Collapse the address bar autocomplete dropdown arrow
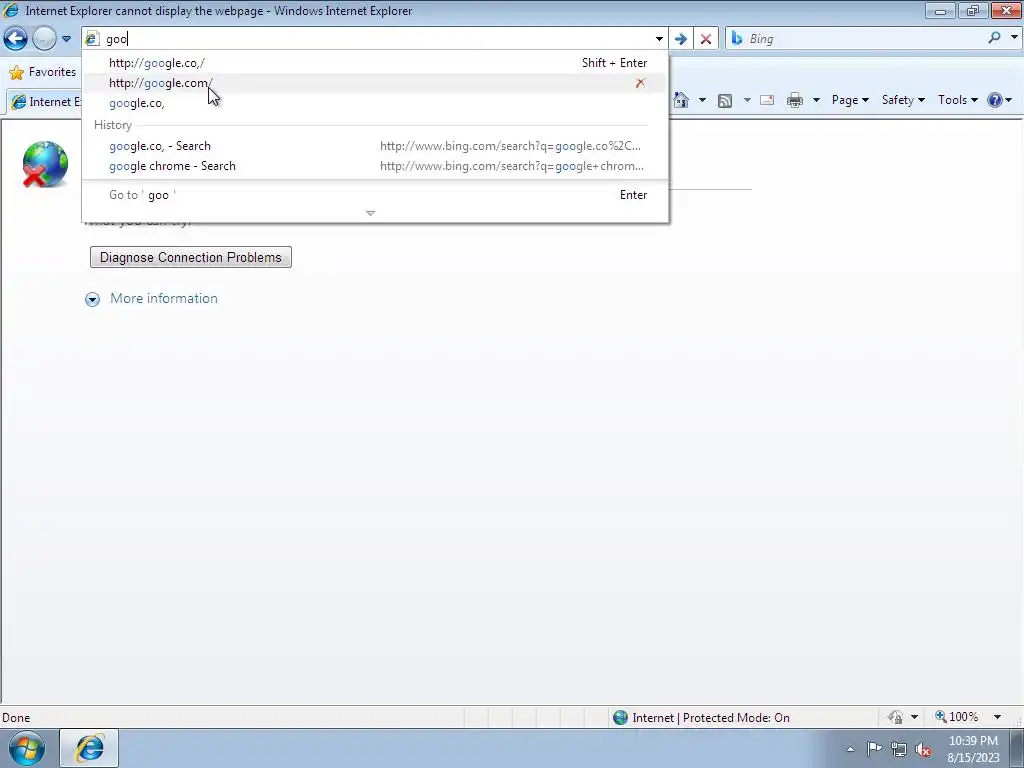1024x768 pixels. point(659,39)
